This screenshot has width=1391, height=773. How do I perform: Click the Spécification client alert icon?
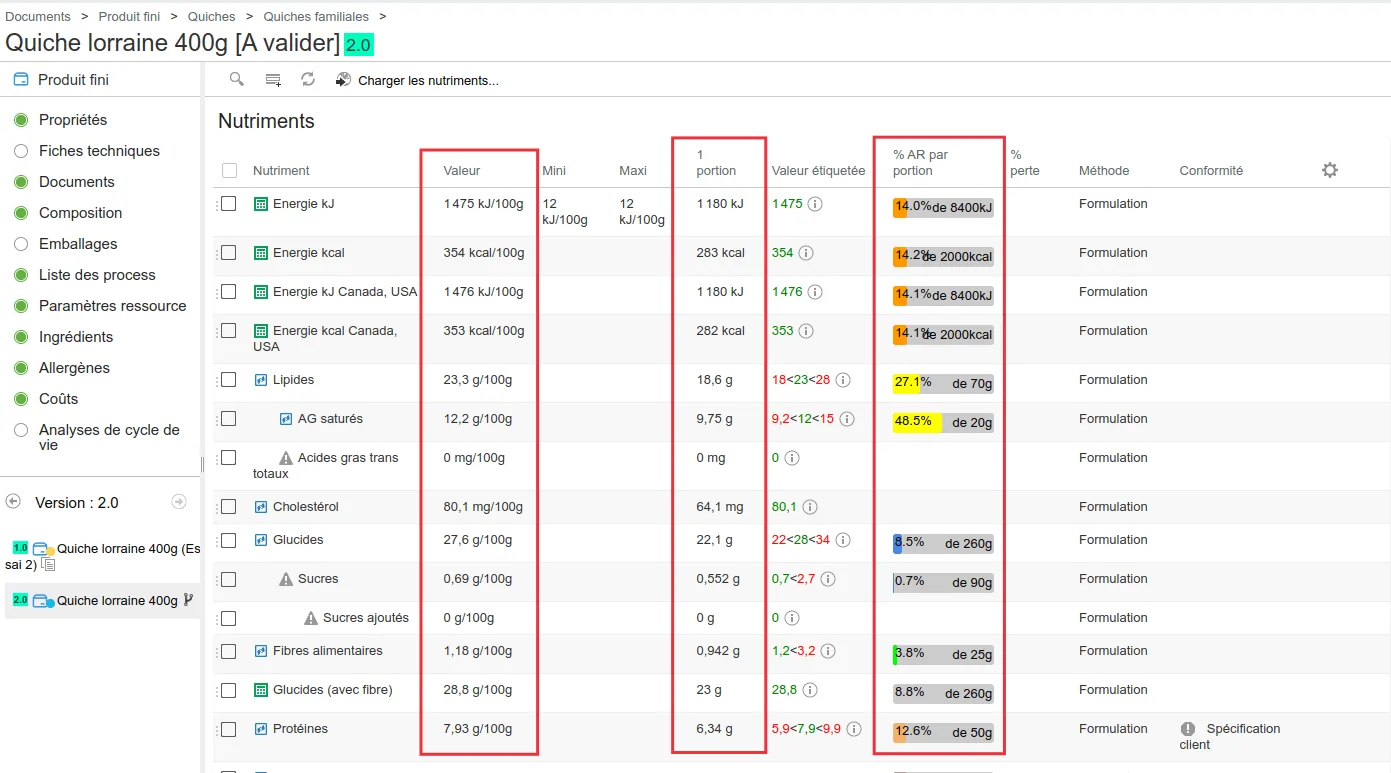click(1188, 729)
